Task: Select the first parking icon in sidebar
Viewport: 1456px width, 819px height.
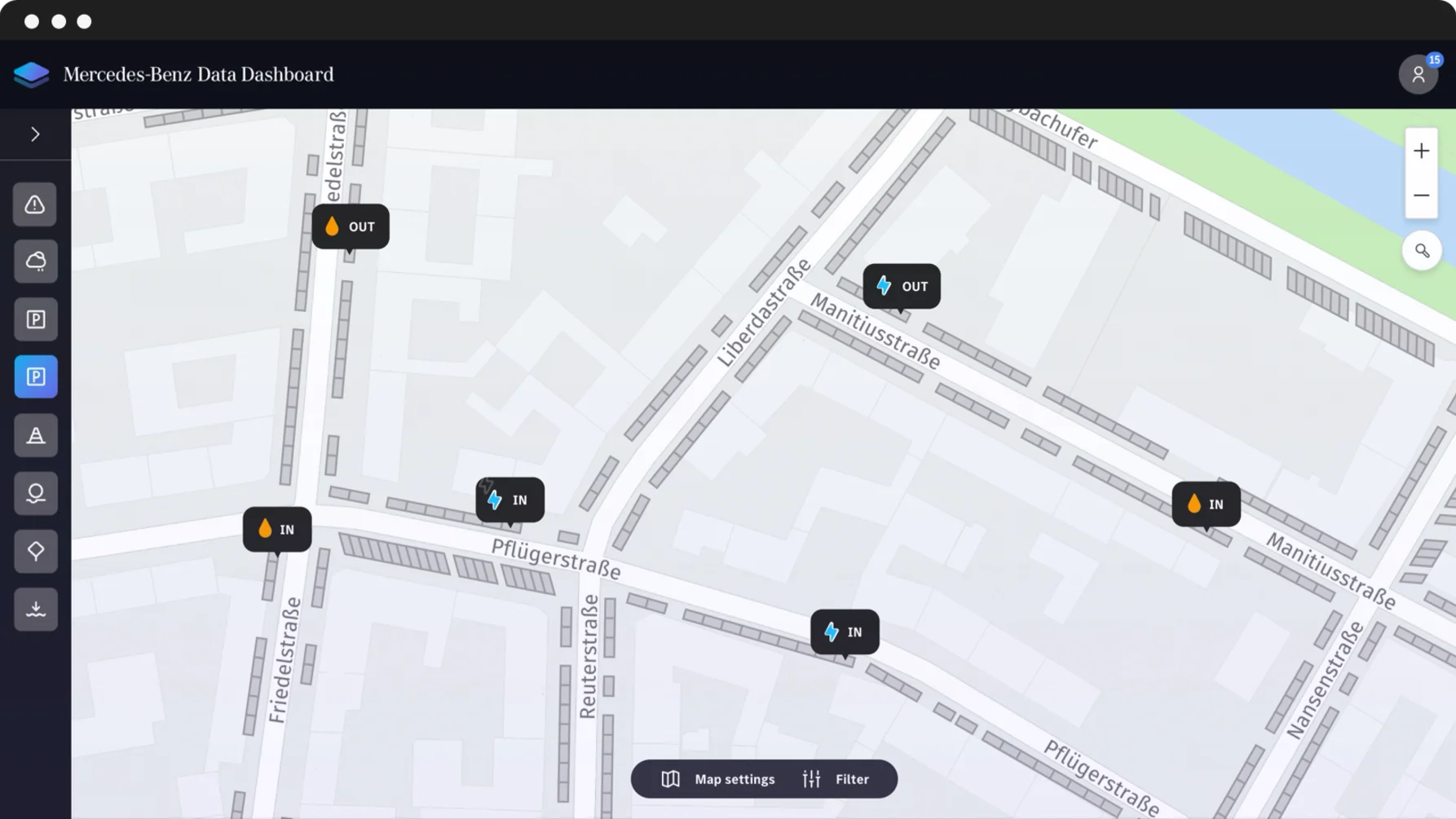Action: [35, 319]
